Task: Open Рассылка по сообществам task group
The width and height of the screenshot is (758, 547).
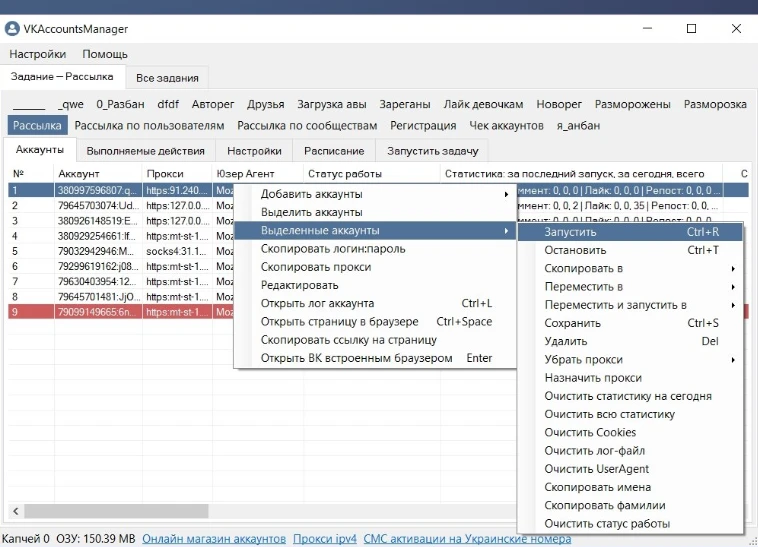Action: coord(307,126)
